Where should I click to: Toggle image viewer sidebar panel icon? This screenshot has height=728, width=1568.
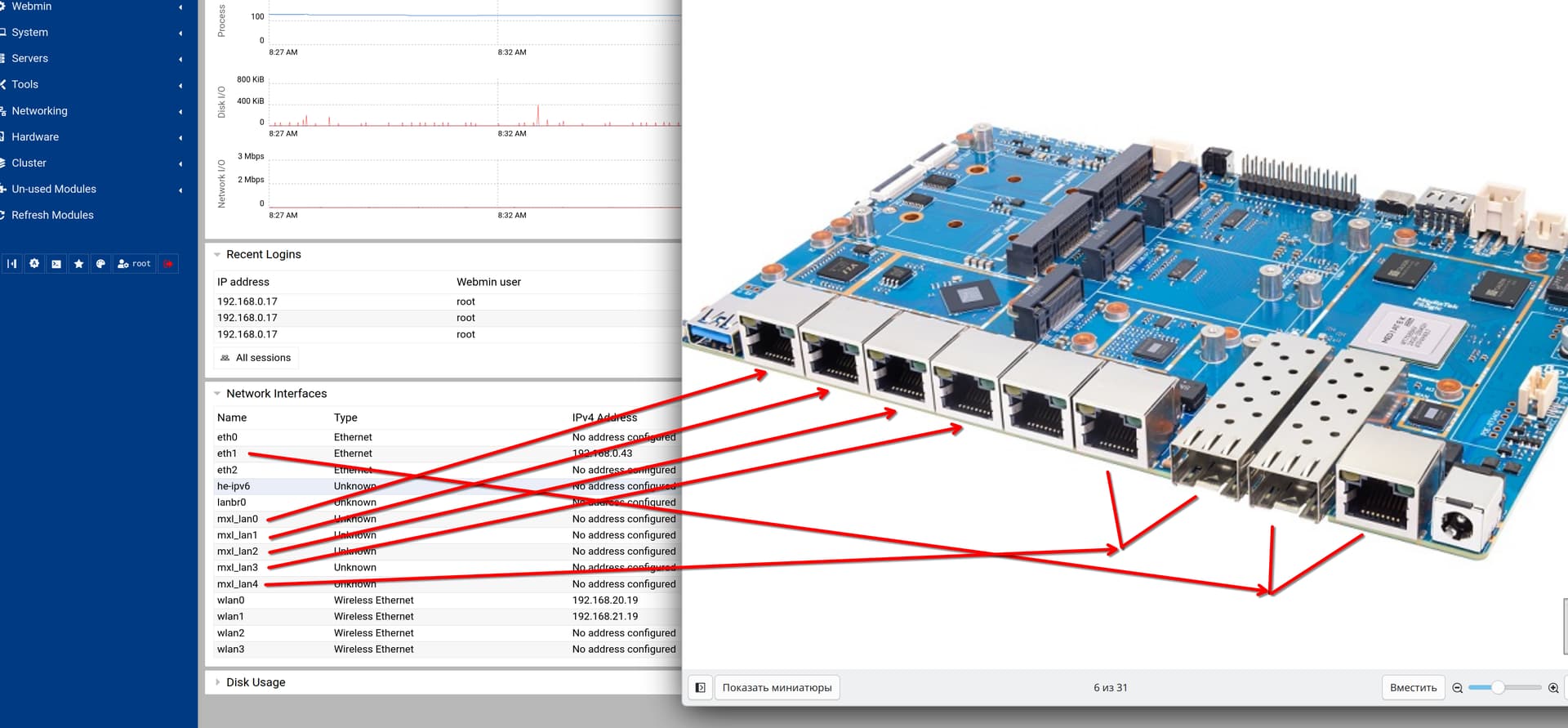700,688
